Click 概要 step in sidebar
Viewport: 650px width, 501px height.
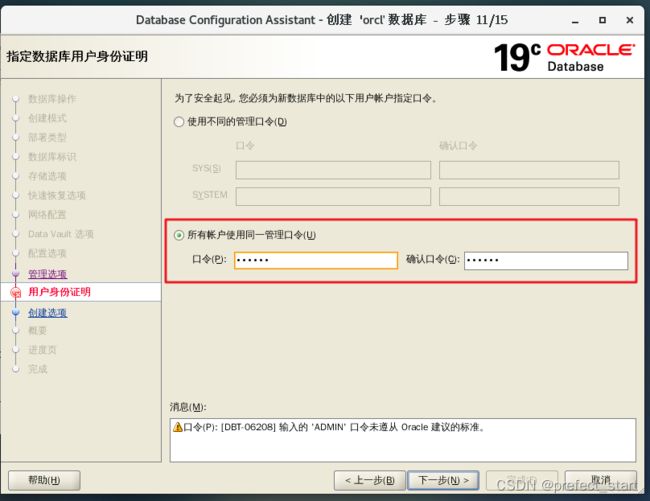[x=38, y=331]
